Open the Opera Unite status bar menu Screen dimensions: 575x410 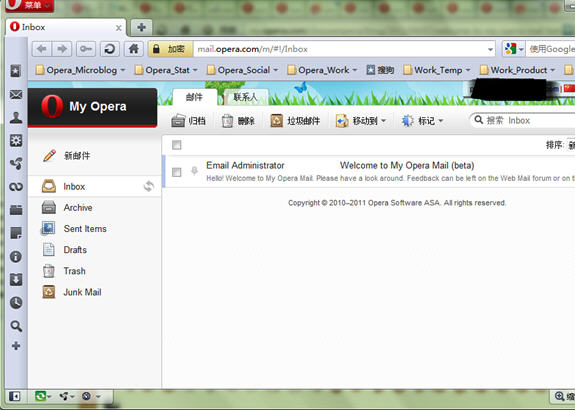click(67, 396)
